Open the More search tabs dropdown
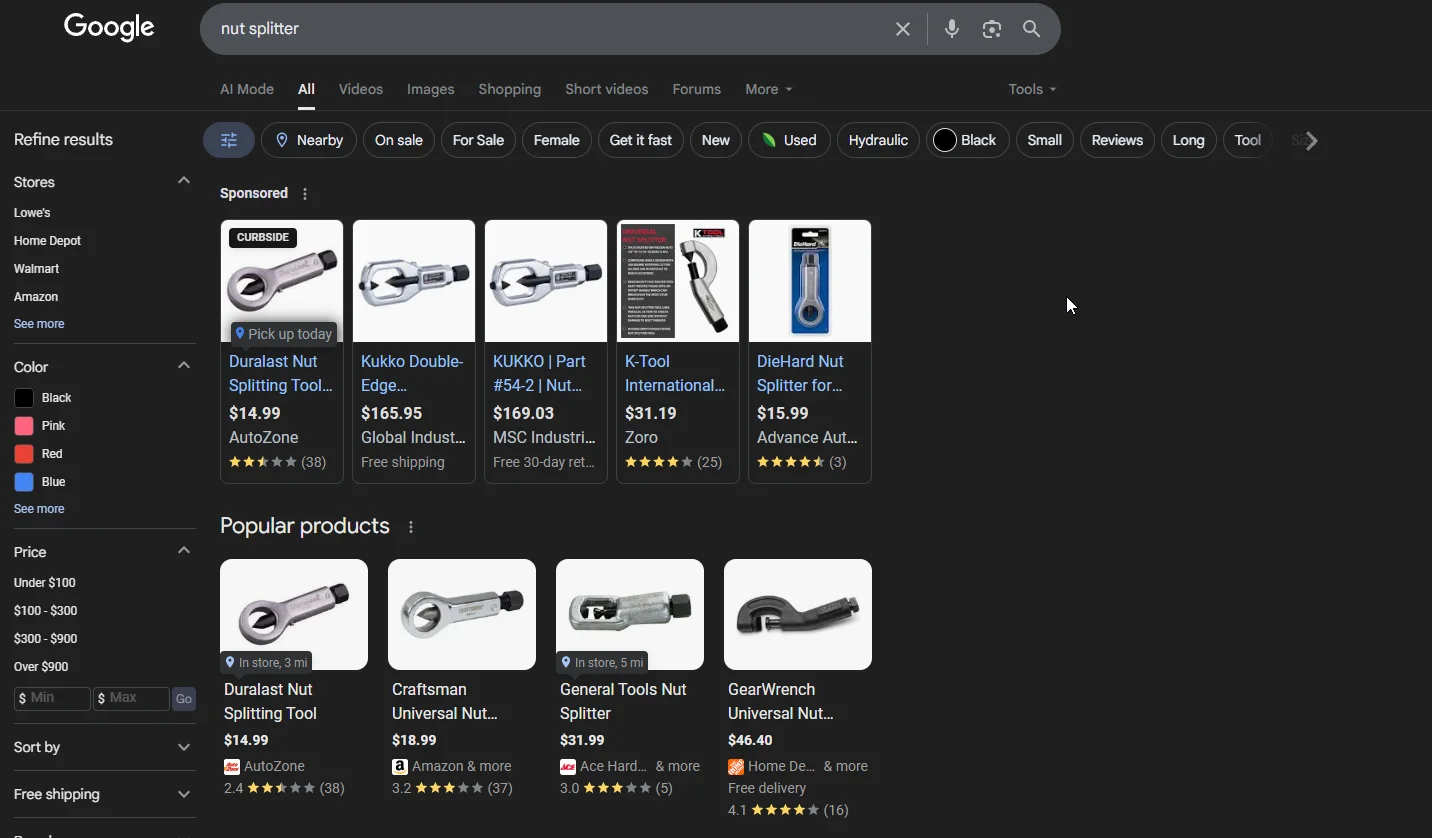This screenshot has height=838, width=1432. point(768,89)
